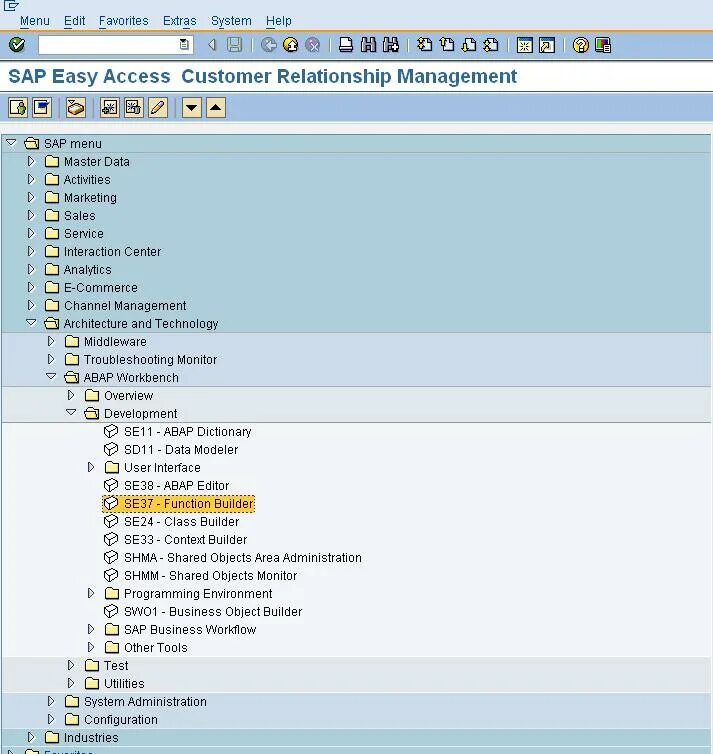Image resolution: width=713 pixels, height=754 pixels.
Task: Click the Print icon
Action: click(346, 45)
